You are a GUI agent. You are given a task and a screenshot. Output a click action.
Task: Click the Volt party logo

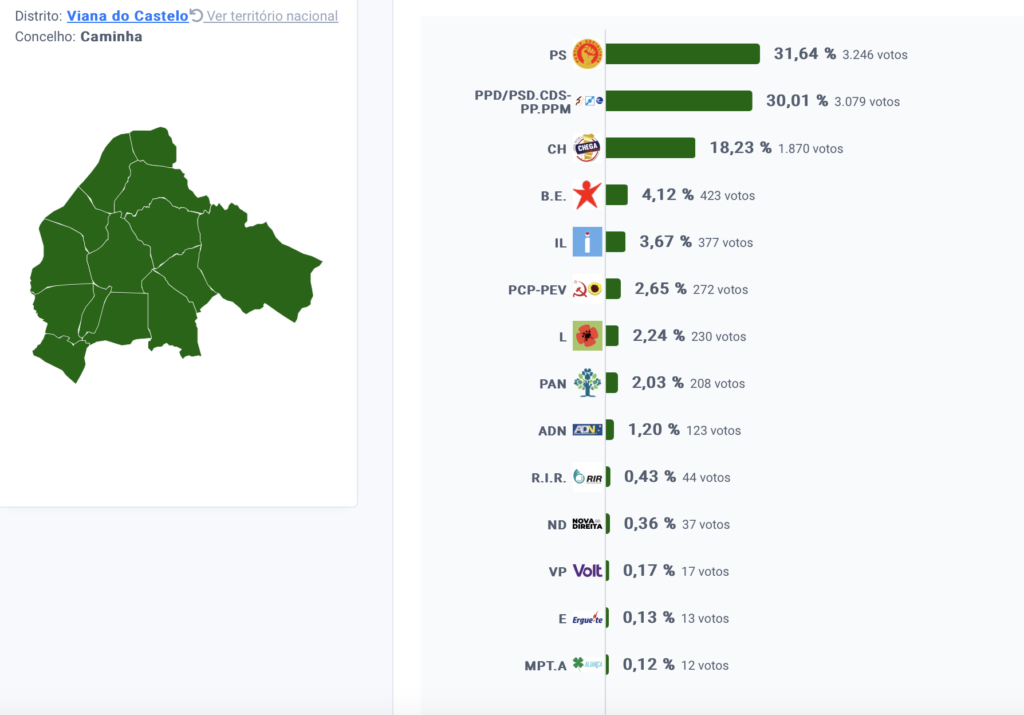point(587,571)
